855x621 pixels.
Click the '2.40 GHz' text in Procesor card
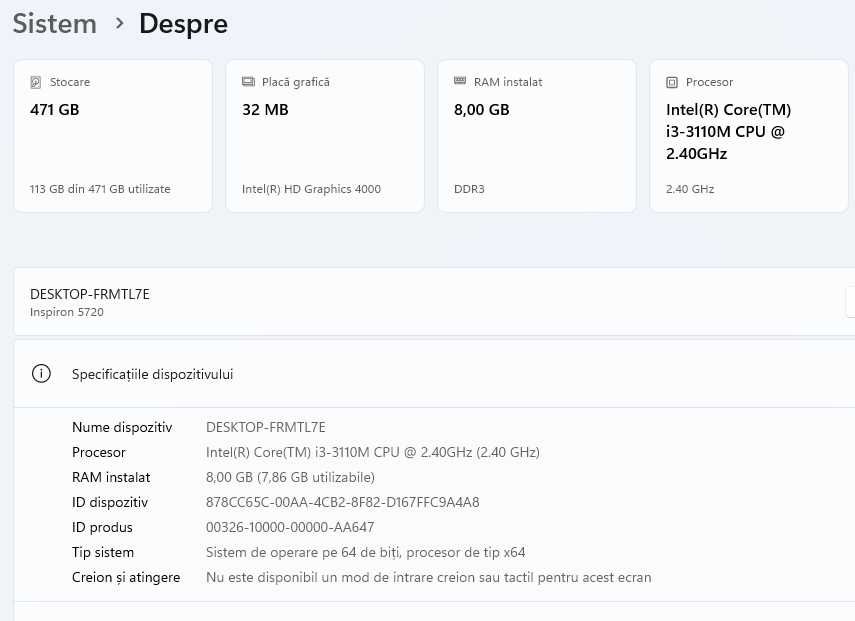(690, 189)
